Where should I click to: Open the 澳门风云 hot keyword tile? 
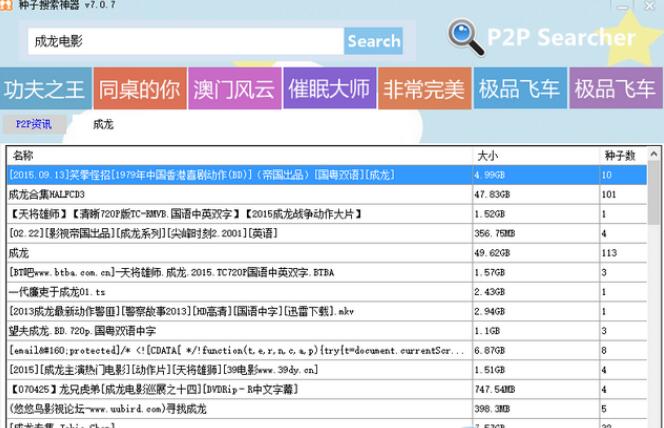(235, 88)
